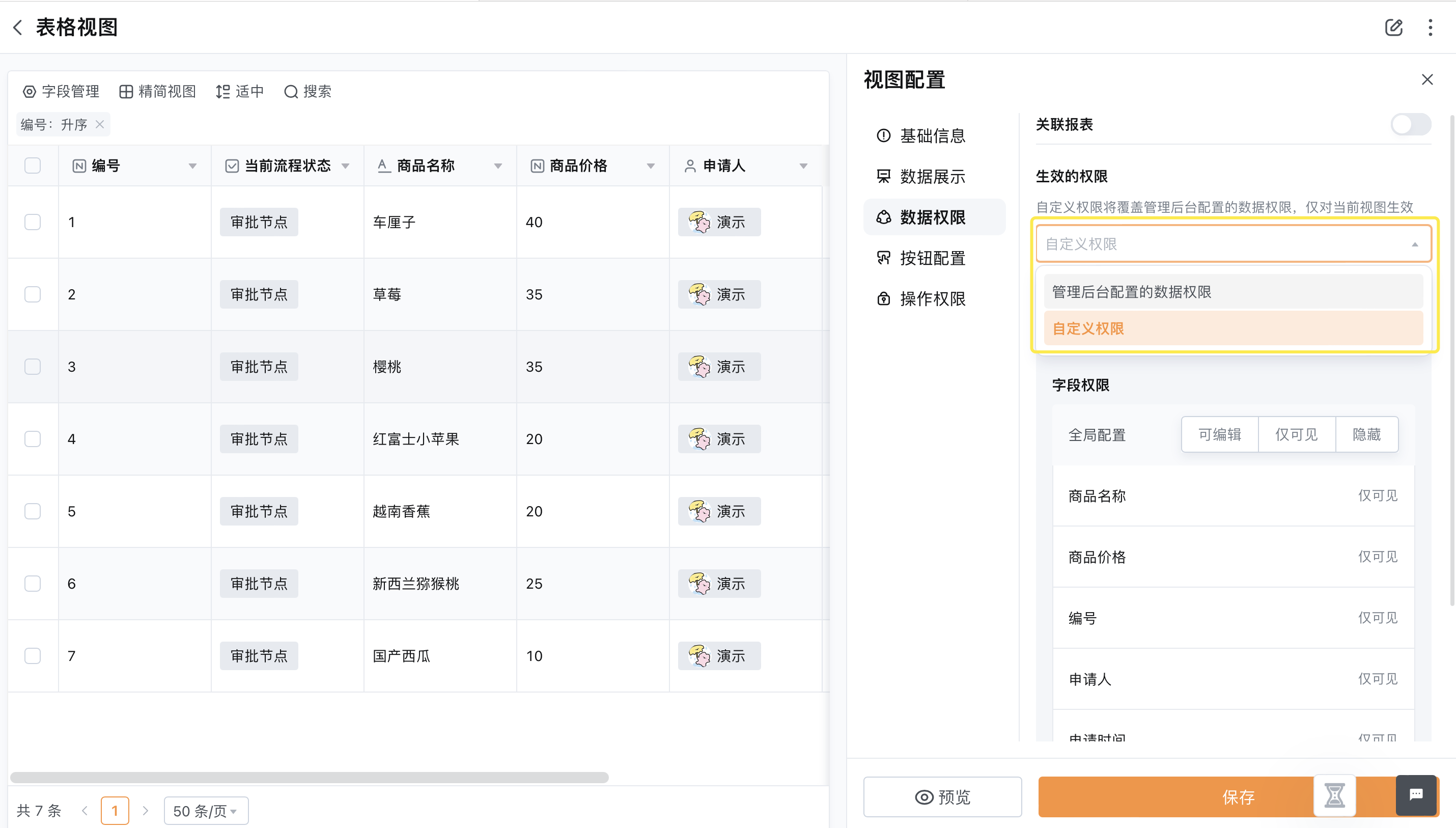Open 字段管理 field management
The height and width of the screenshot is (828, 1456).
tap(61, 92)
